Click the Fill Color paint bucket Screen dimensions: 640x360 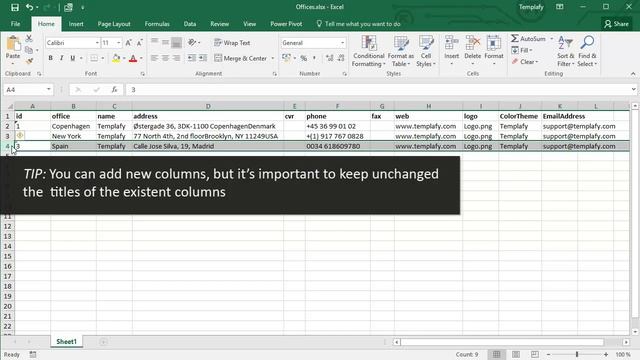click(x=116, y=58)
